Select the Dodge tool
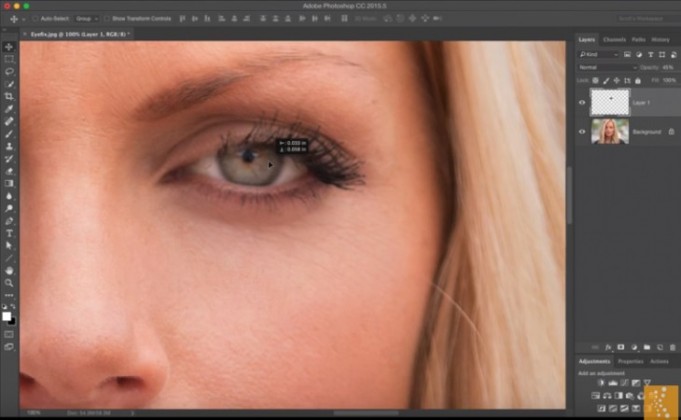This screenshot has width=681, height=420. (x=9, y=208)
